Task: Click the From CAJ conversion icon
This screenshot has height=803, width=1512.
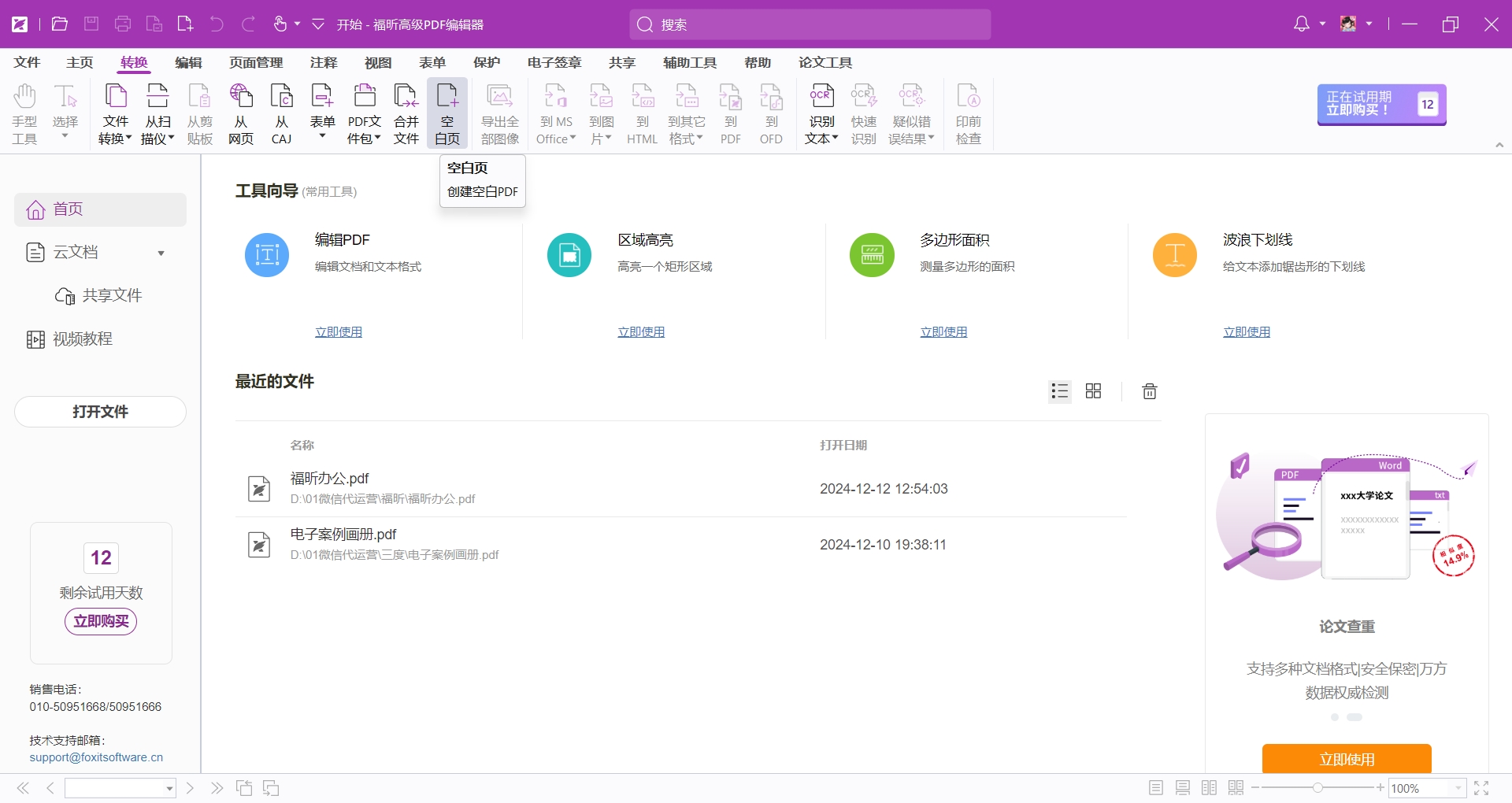Action: click(282, 114)
